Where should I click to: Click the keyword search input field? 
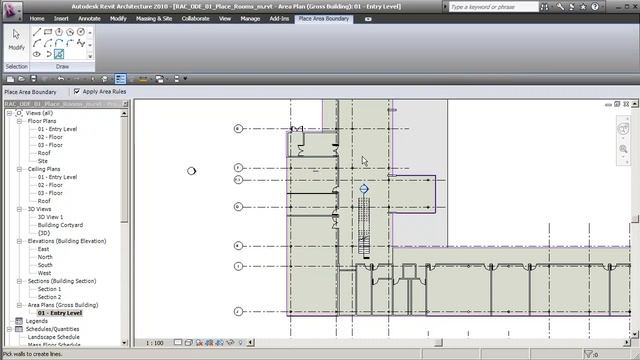click(x=493, y=7)
